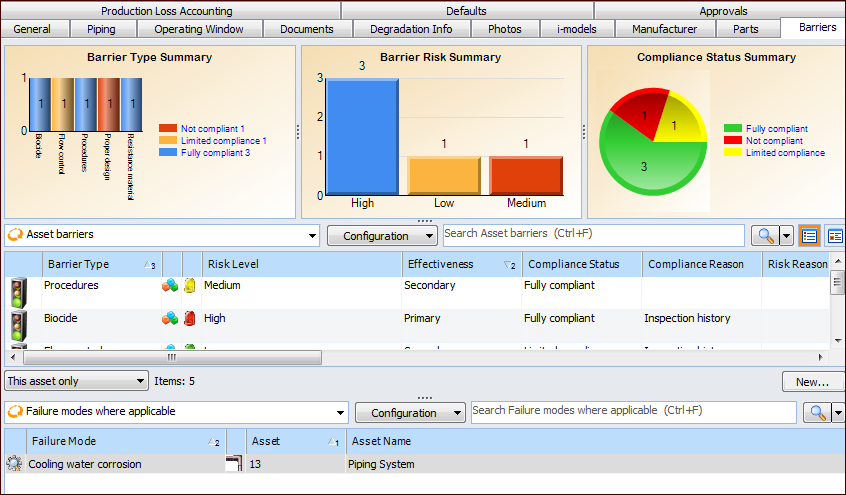Select the Cooling water corrosion row
The image size is (846, 495).
pos(424,464)
